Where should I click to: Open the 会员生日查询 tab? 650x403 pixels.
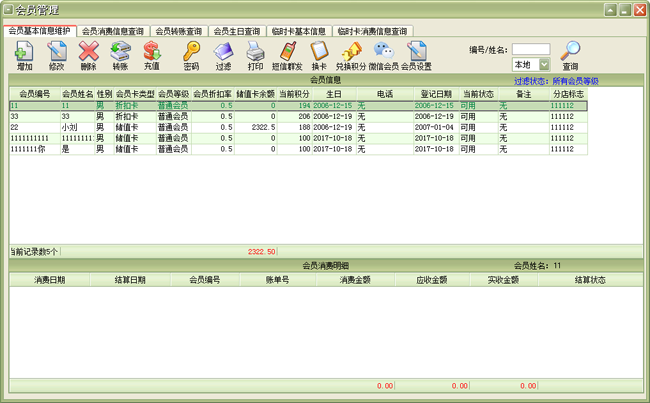[x=240, y=31]
